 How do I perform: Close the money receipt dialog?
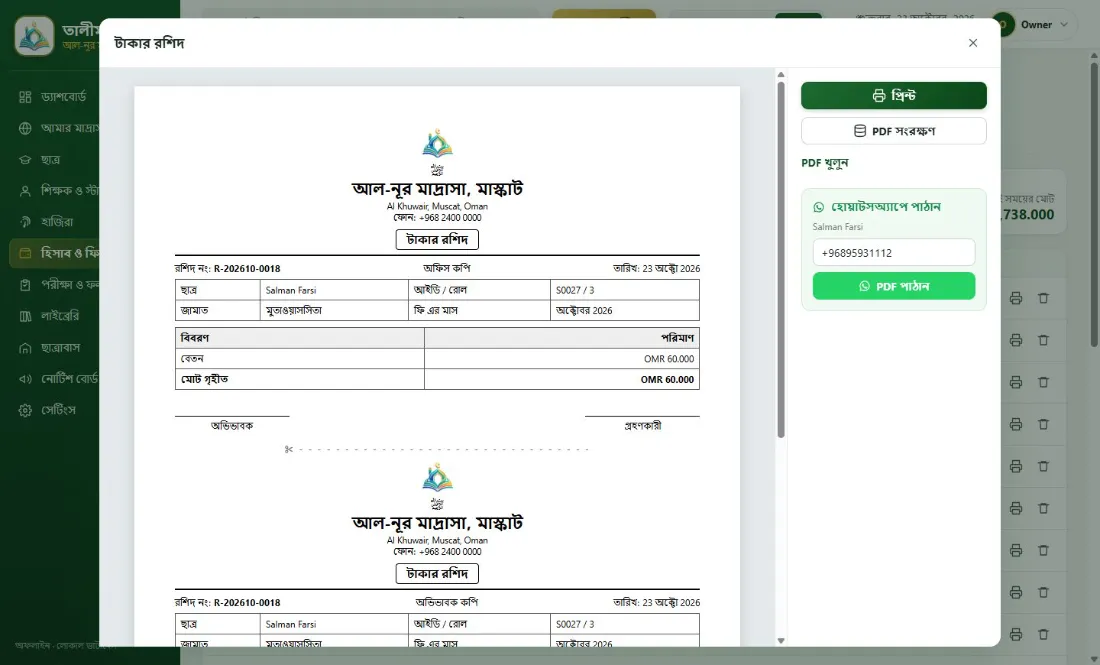tap(973, 43)
